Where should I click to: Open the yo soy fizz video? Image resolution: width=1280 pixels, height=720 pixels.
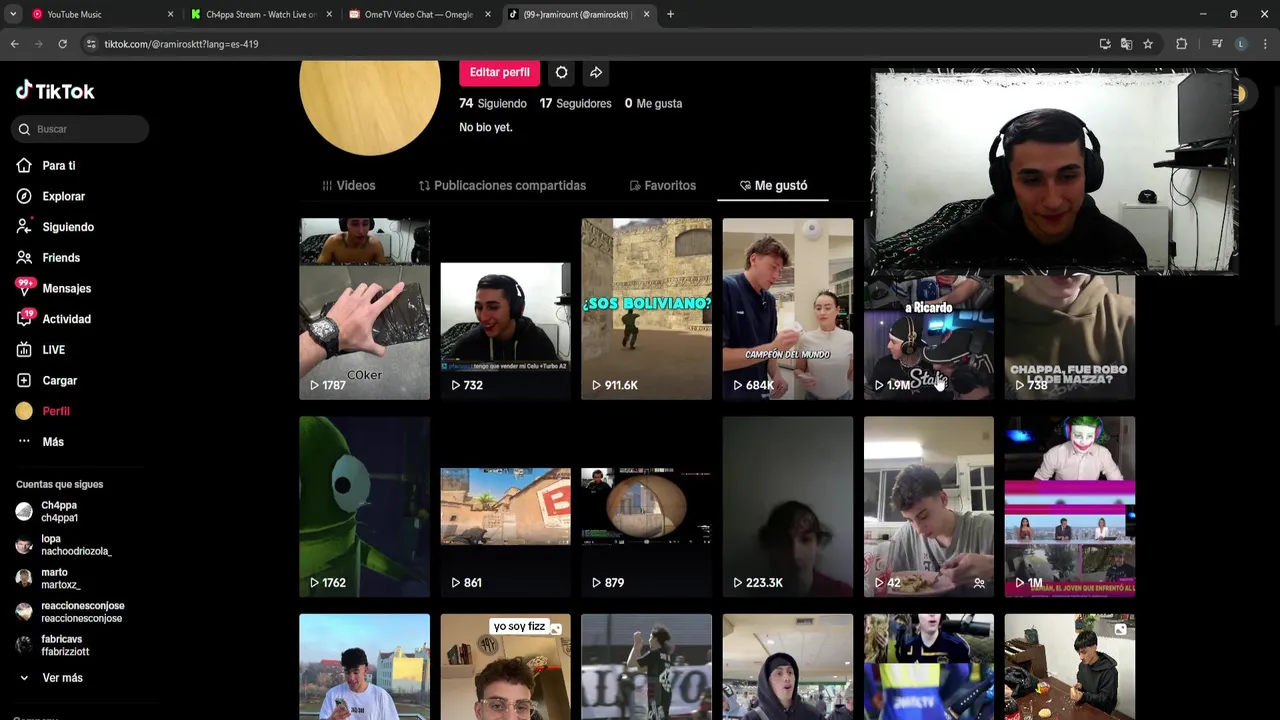505,667
